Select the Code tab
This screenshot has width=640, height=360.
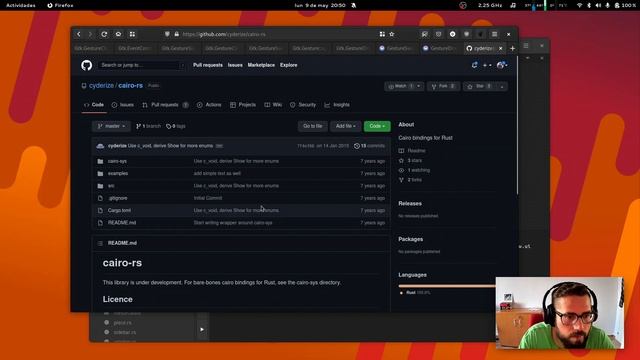[94, 105]
